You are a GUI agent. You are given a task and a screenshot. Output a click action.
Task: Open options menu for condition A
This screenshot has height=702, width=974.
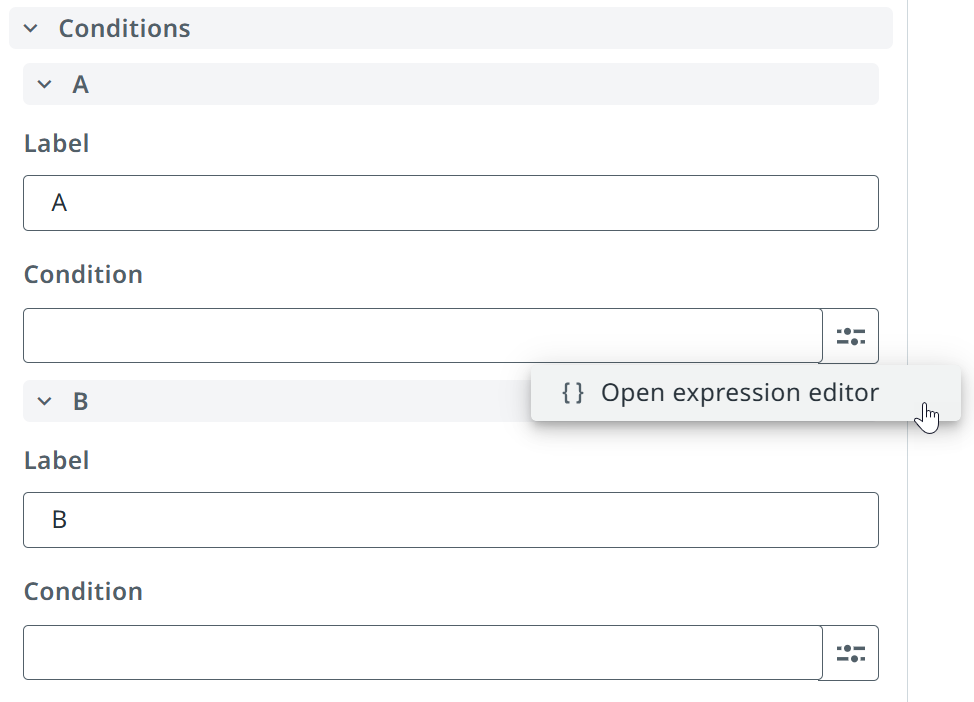[x=850, y=336]
